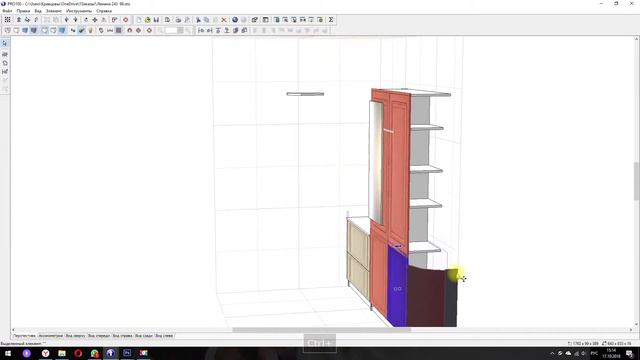640x360 pixels.
Task: Click the printer icon in the toolbar
Action: pos(178,20)
